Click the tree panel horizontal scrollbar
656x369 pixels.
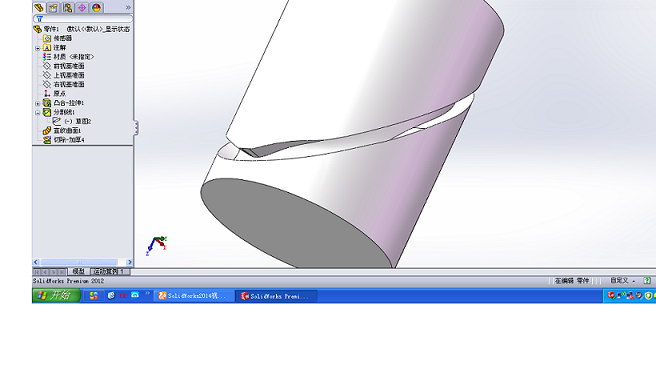[x=82, y=262]
